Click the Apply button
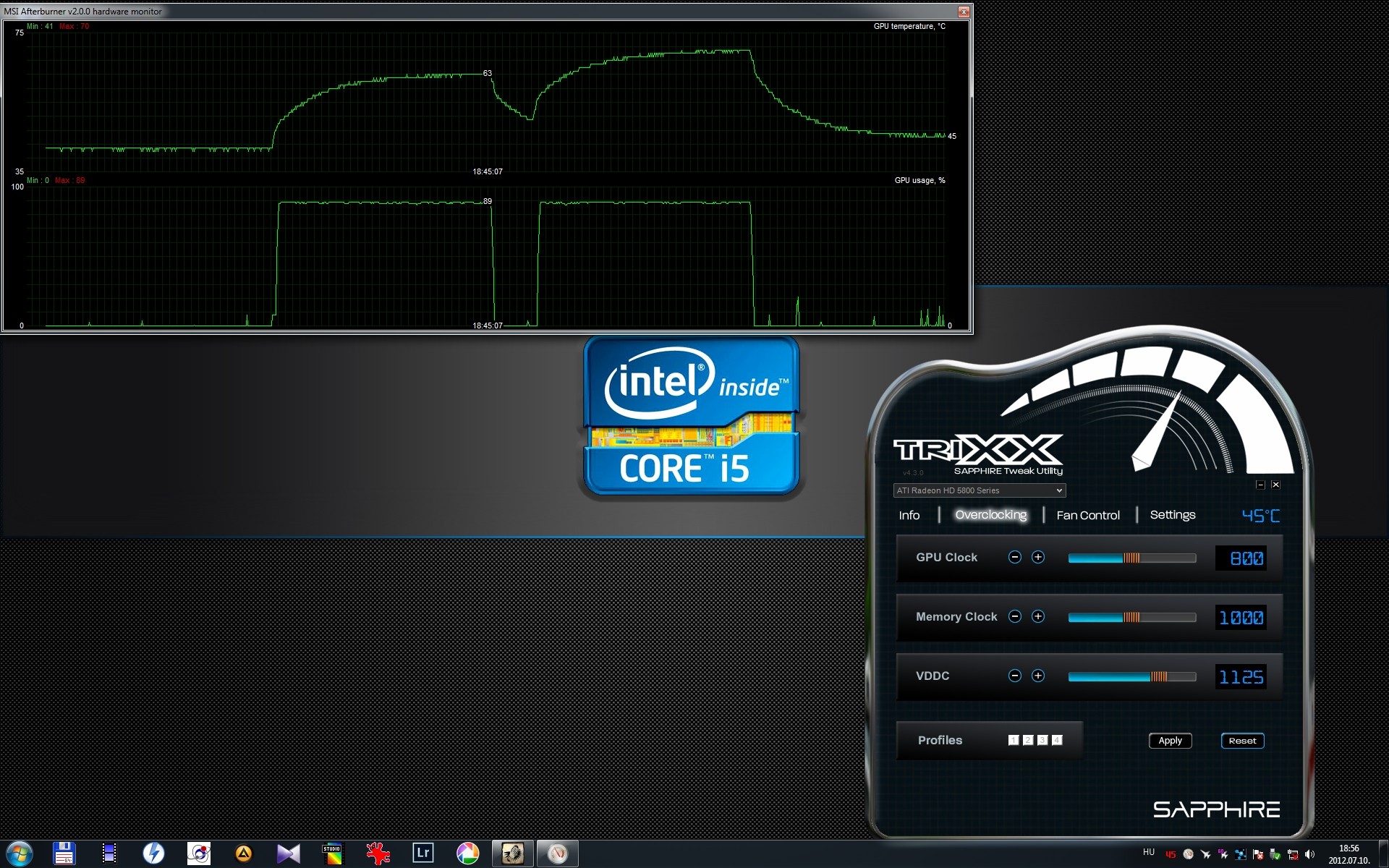The width and height of the screenshot is (1389, 868). point(1171,741)
